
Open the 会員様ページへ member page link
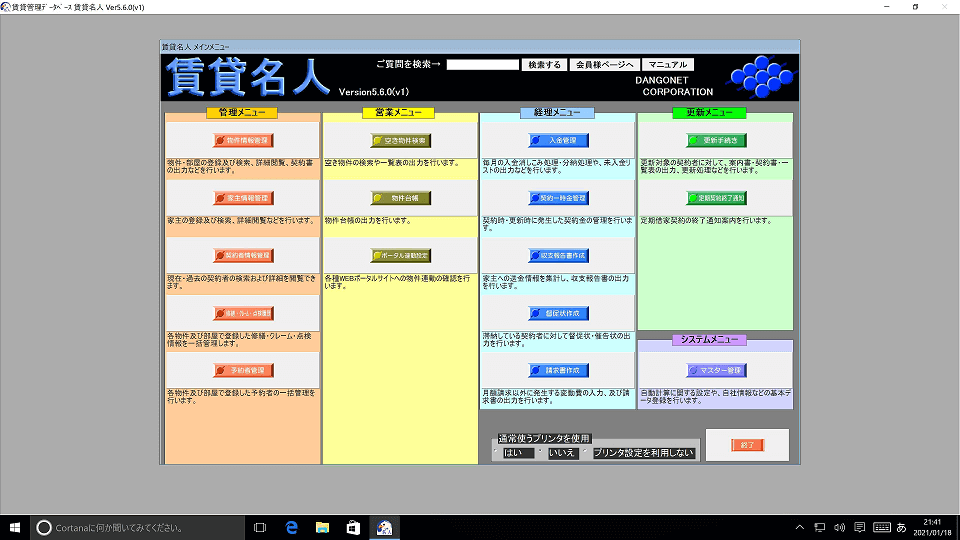603,65
